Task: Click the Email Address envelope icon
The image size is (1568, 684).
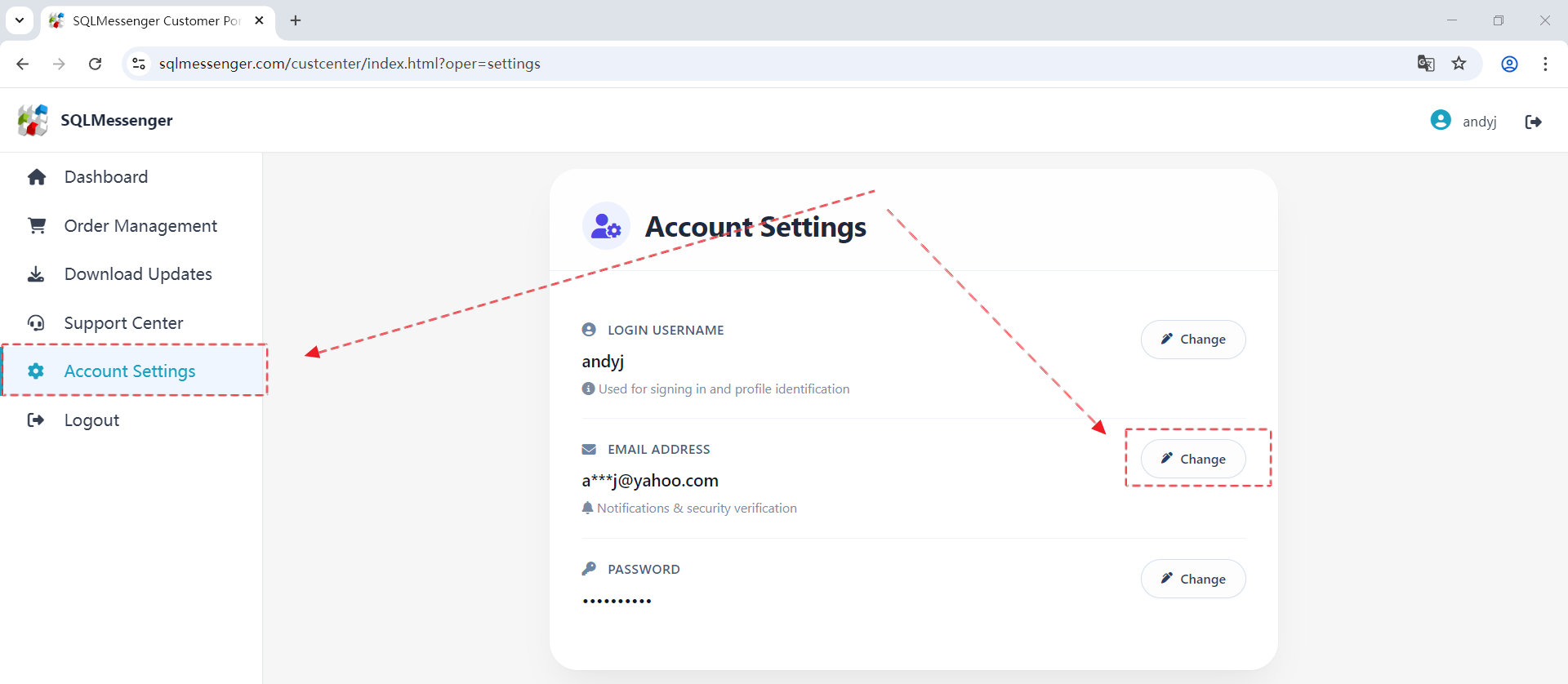Action: point(589,449)
